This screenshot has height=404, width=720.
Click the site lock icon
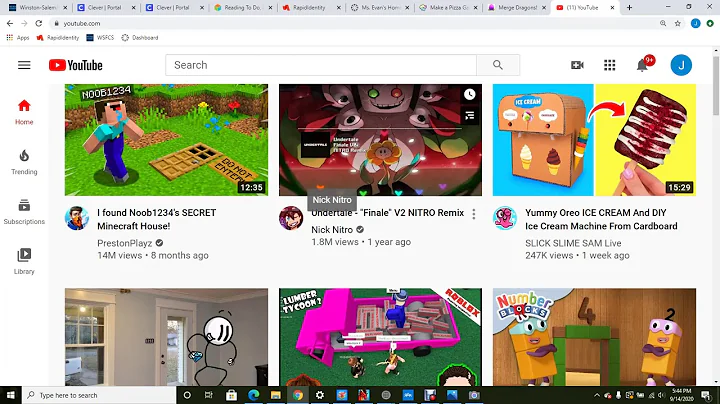56,23
